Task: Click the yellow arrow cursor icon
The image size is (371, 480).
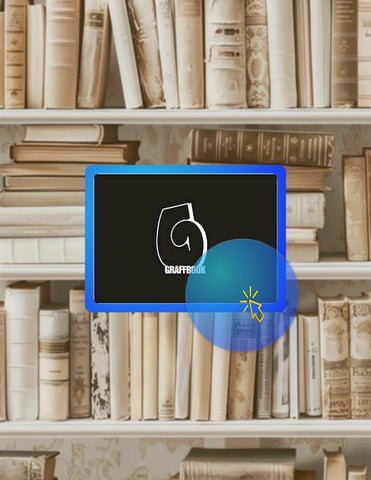Action: [x=253, y=306]
